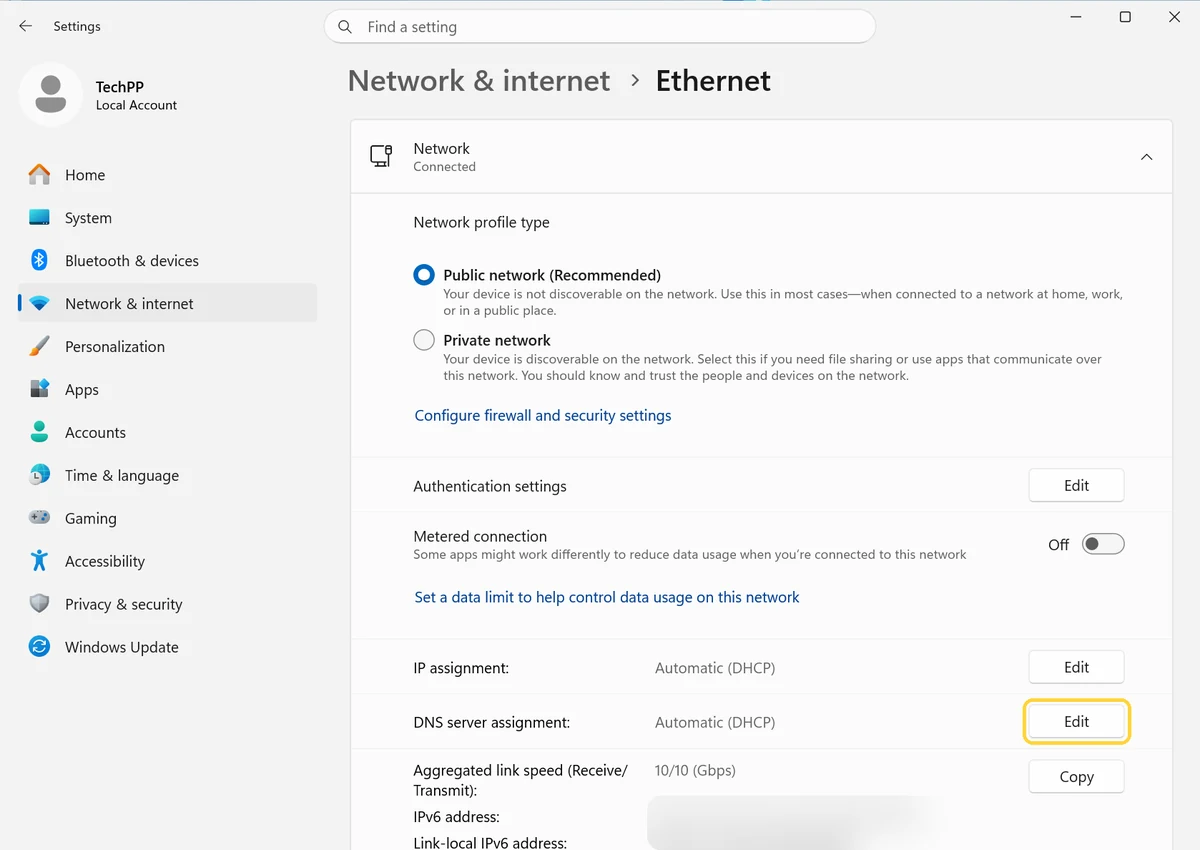Click the Accessibility figure icon
The height and width of the screenshot is (850, 1200).
point(39,561)
